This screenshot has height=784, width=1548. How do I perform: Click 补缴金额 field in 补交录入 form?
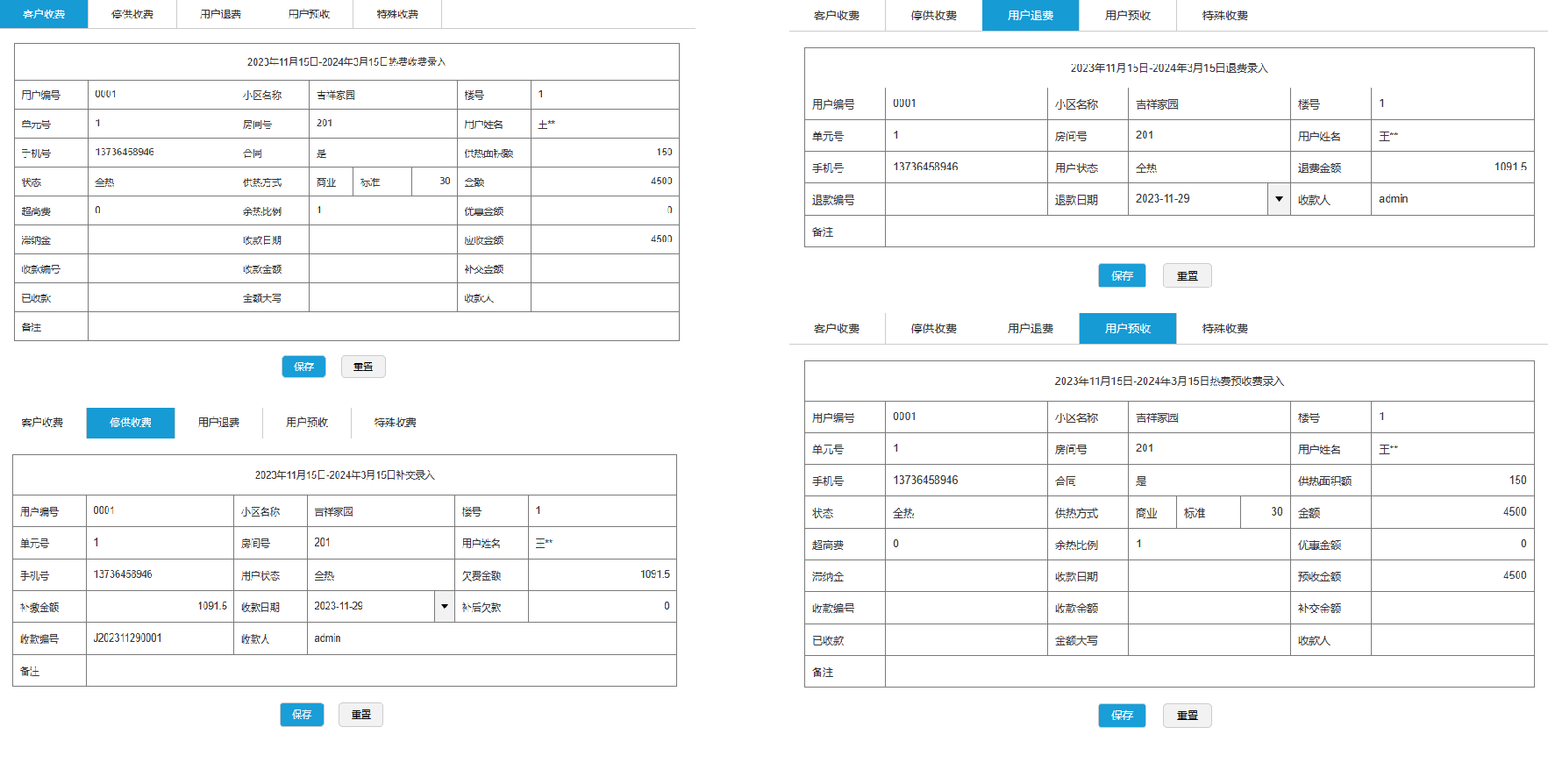tap(160, 606)
